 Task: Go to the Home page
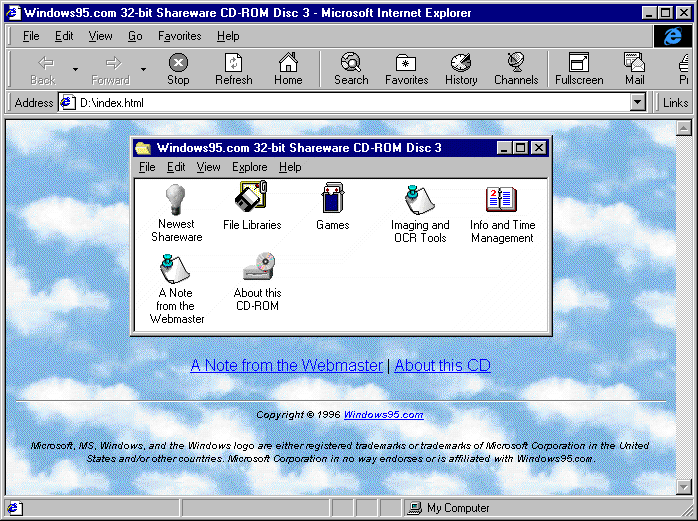[x=288, y=69]
